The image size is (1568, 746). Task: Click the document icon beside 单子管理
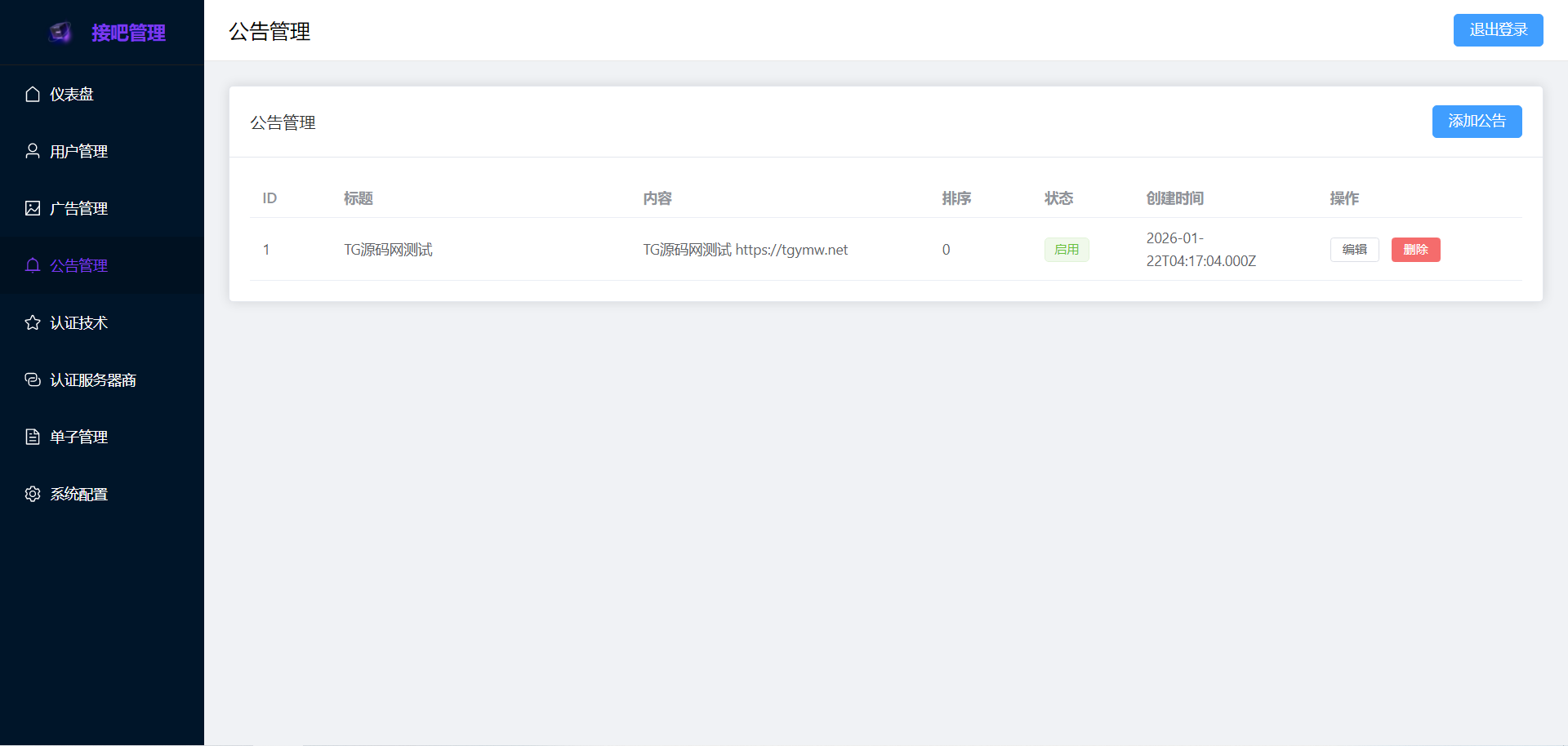coord(33,437)
